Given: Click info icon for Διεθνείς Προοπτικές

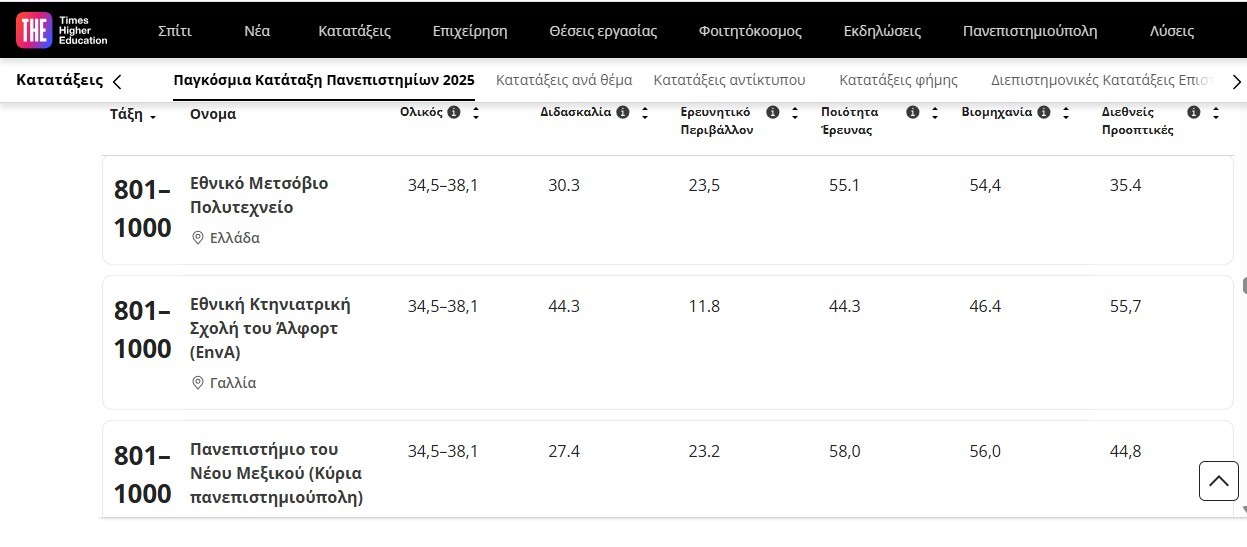Looking at the screenshot, I should pyautogui.click(x=1193, y=113).
